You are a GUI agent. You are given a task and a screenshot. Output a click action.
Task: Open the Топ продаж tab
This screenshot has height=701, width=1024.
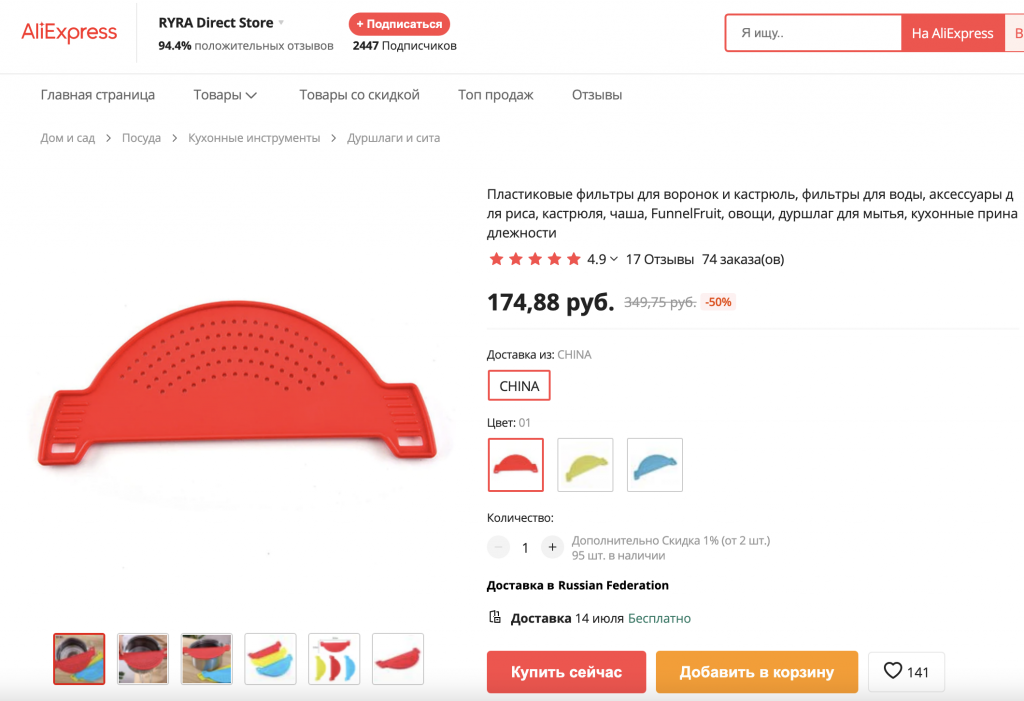pyautogui.click(x=496, y=95)
